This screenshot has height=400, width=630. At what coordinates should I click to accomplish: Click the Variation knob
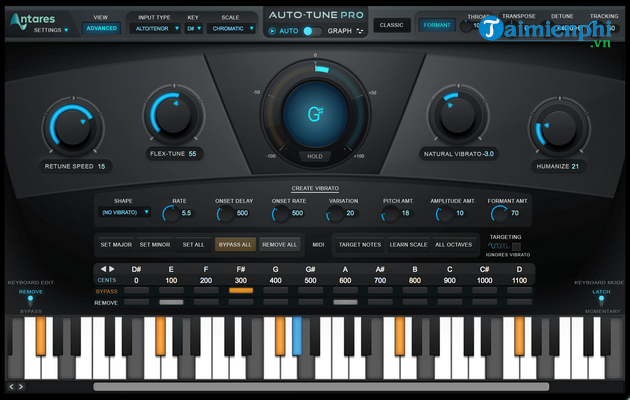335,214
